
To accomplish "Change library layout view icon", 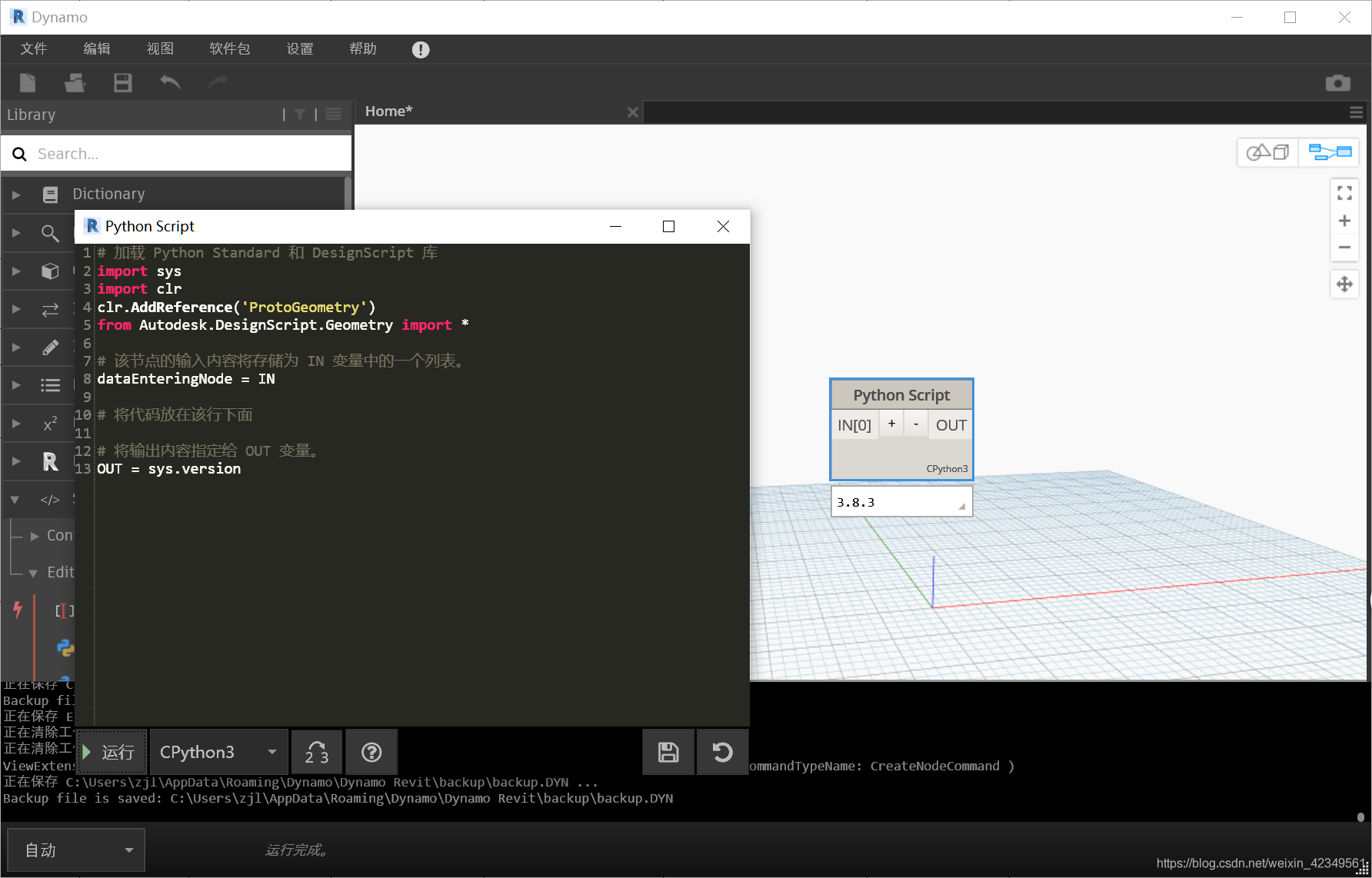I will [x=333, y=115].
